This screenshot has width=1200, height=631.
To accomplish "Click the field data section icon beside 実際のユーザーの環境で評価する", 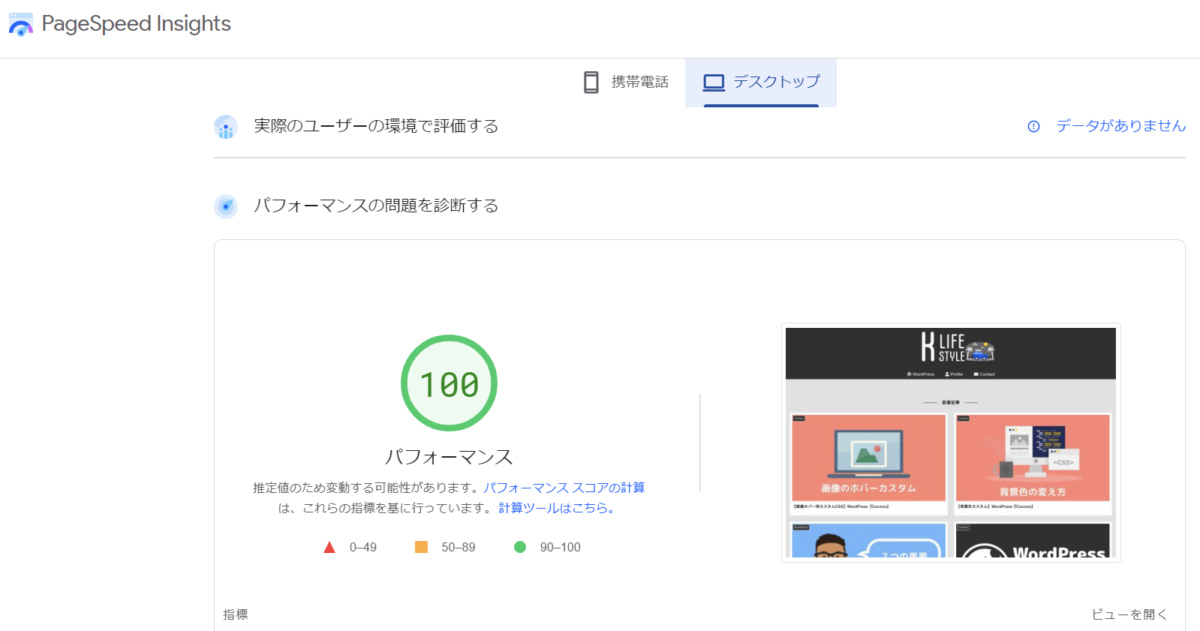I will [x=225, y=126].
